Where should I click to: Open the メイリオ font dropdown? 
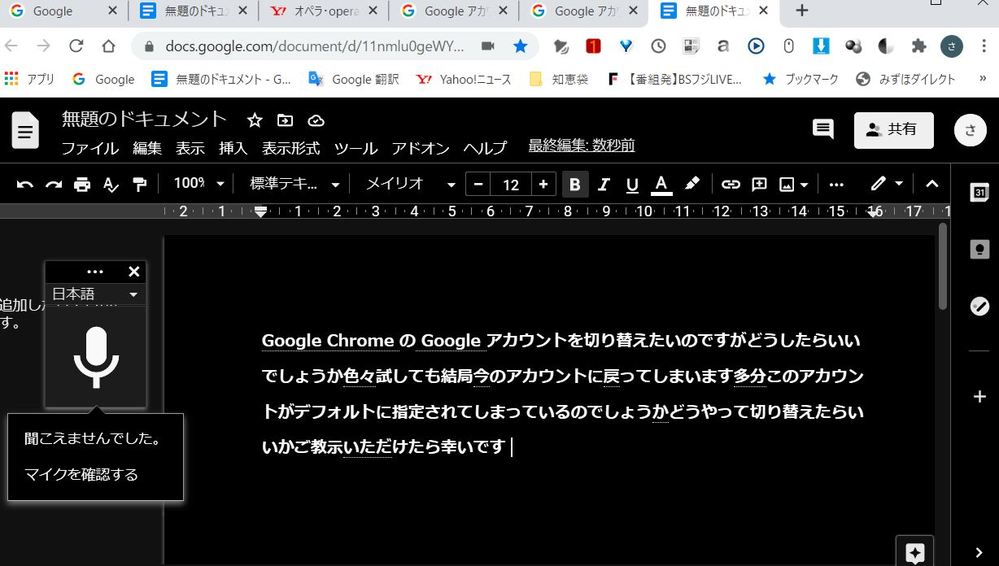[x=410, y=185]
